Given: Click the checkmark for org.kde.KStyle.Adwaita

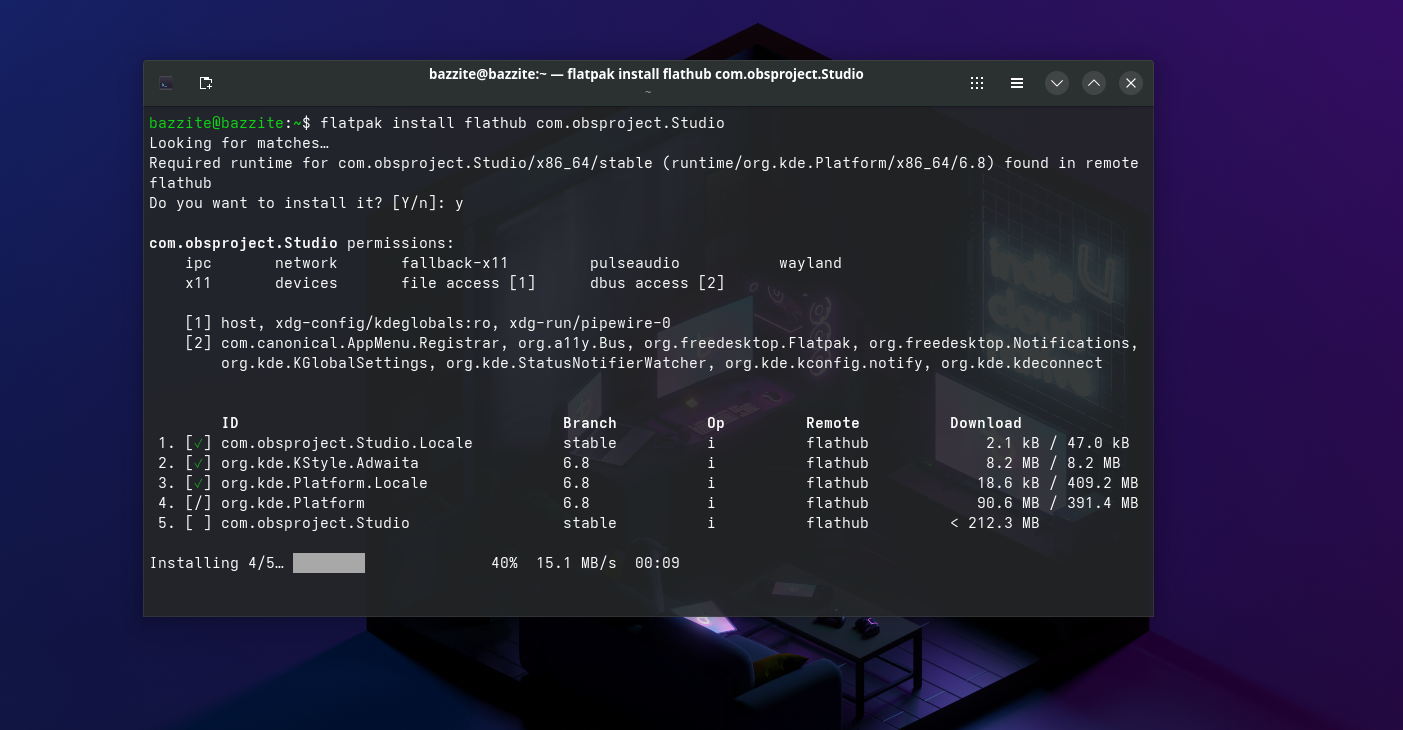Looking at the screenshot, I should (x=199, y=463).
